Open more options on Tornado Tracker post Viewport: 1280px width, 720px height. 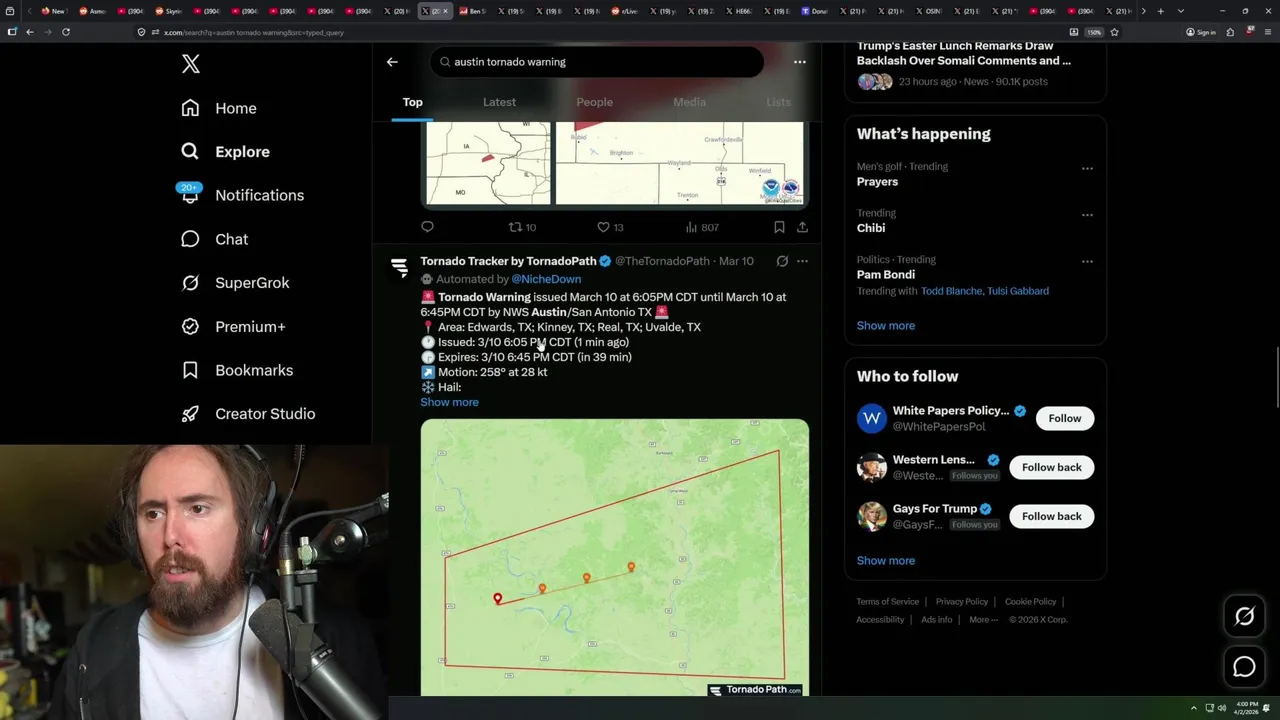pyautogui.click(x=802, y=261)
